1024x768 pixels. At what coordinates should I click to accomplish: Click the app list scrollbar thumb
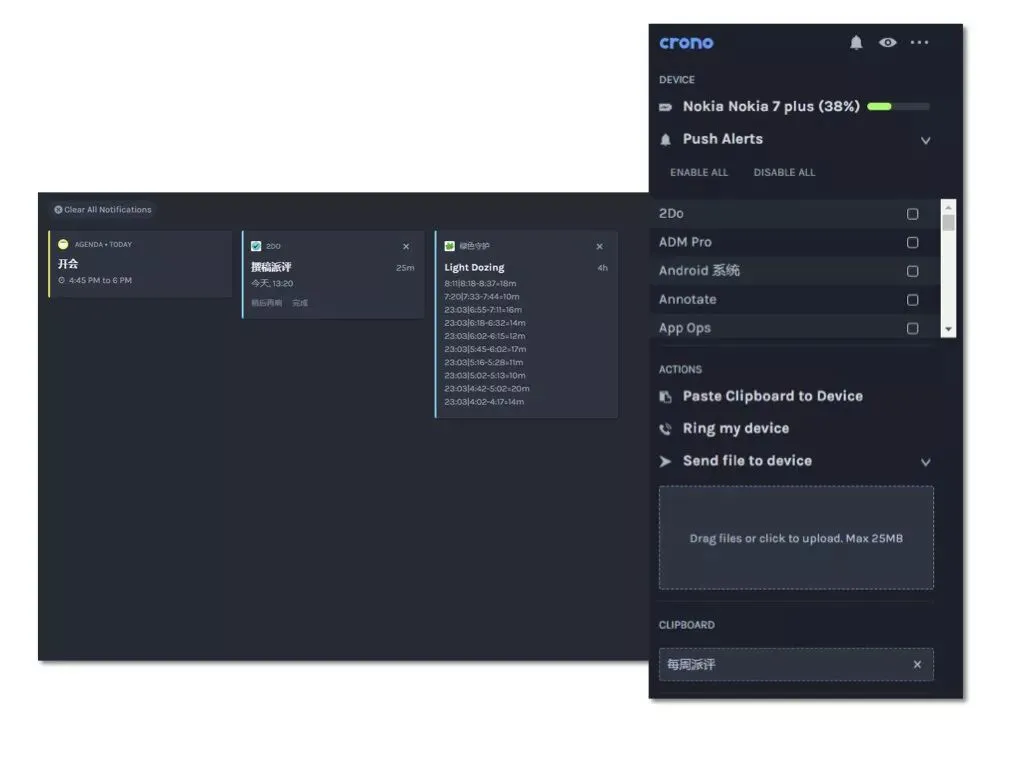point(948,223)
